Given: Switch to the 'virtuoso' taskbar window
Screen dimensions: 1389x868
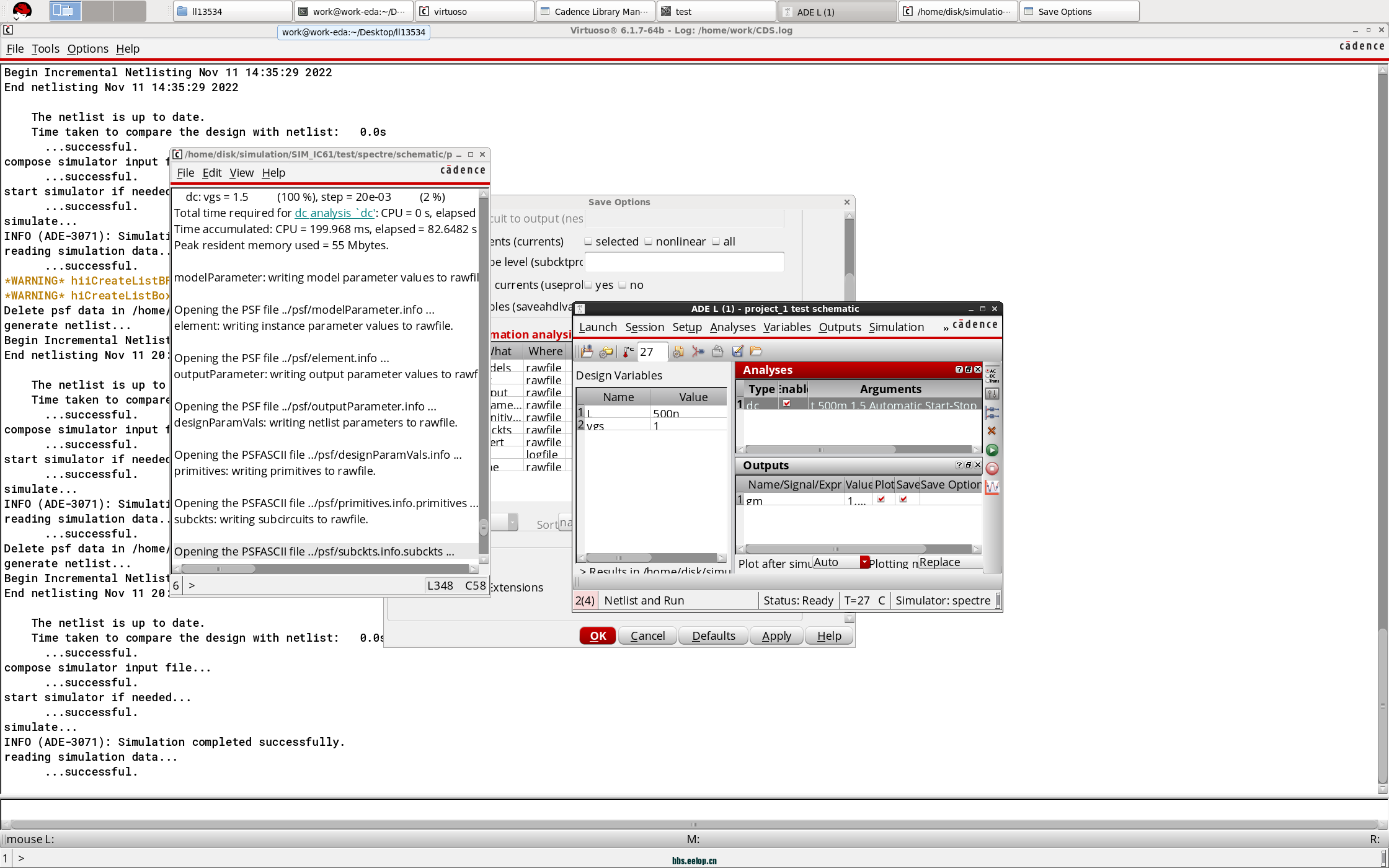Looking at the screenshot, I should click(x=475, y=11).
